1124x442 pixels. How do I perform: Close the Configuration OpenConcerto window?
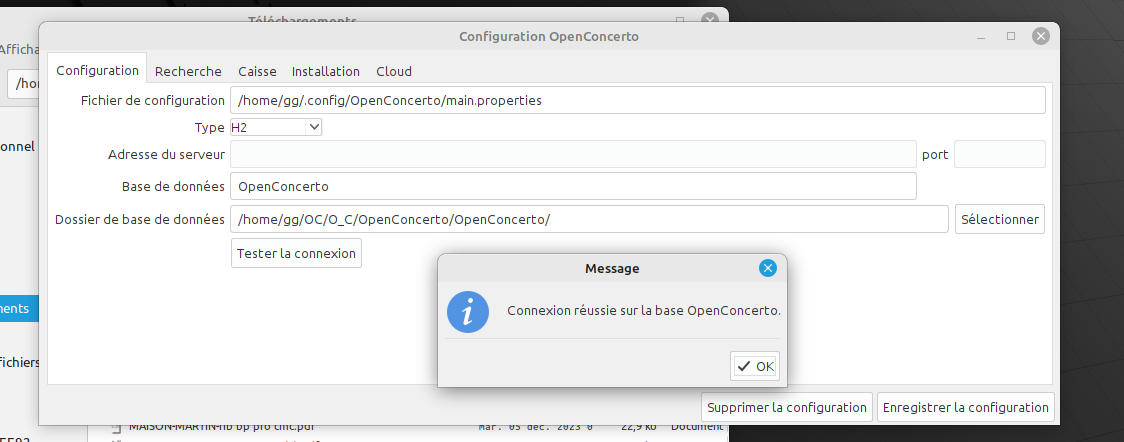point(1040,36)
